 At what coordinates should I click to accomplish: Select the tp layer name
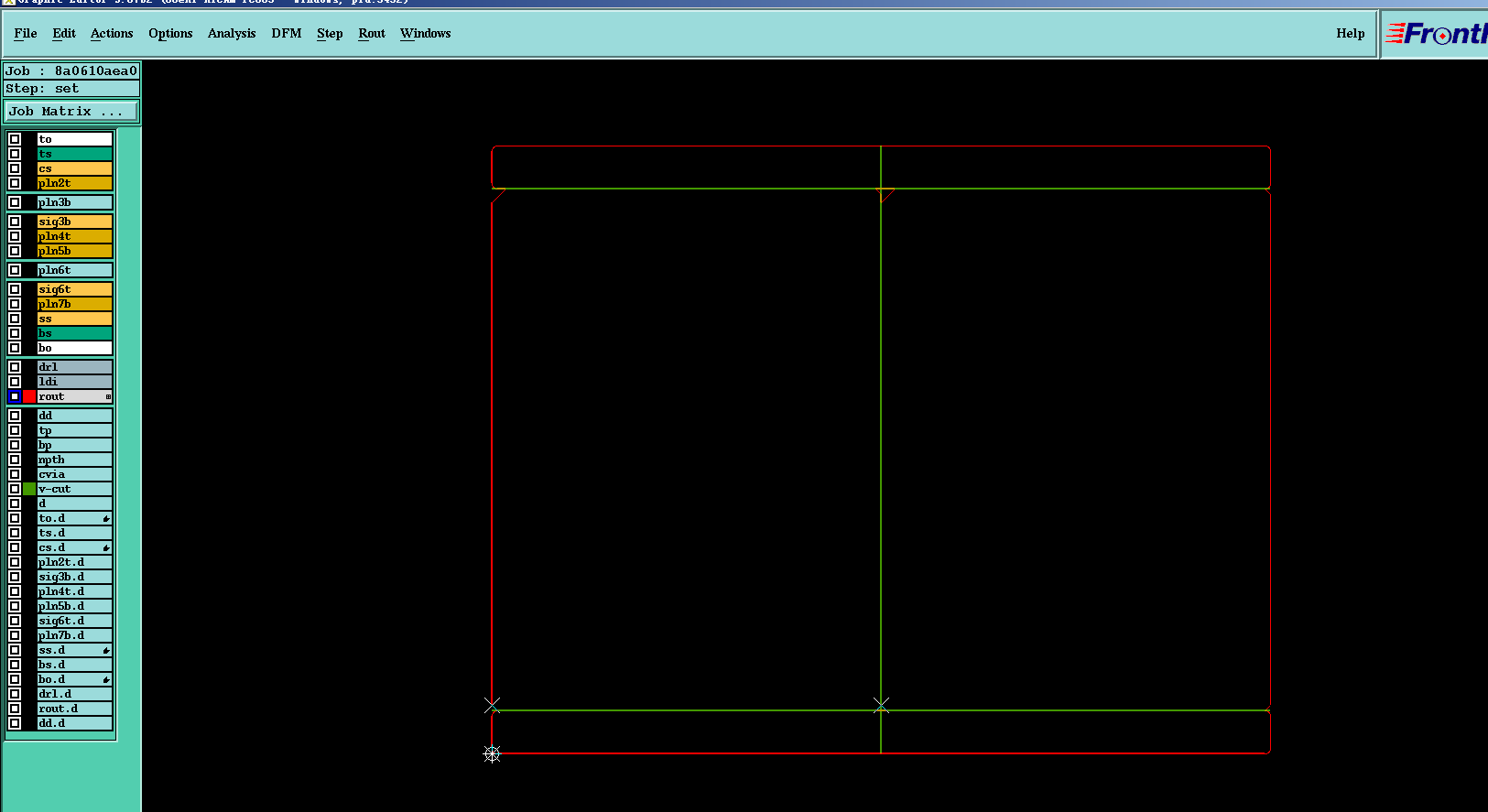(x=74, y=430)
